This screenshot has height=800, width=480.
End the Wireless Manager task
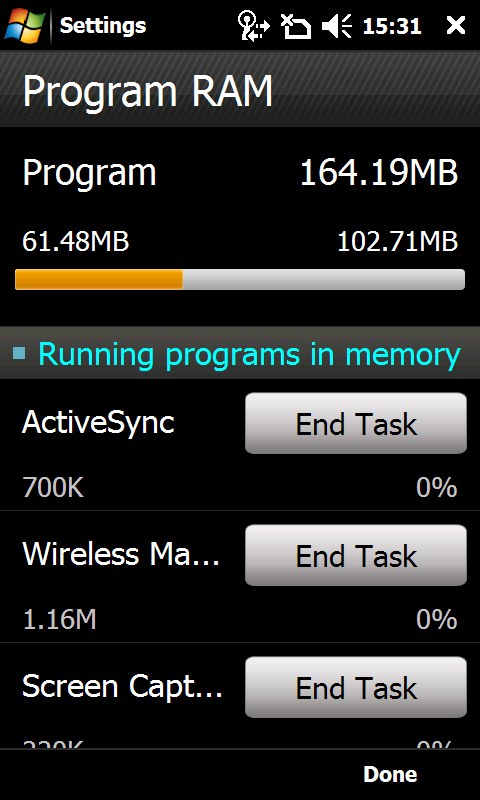[x=356, y=555]
